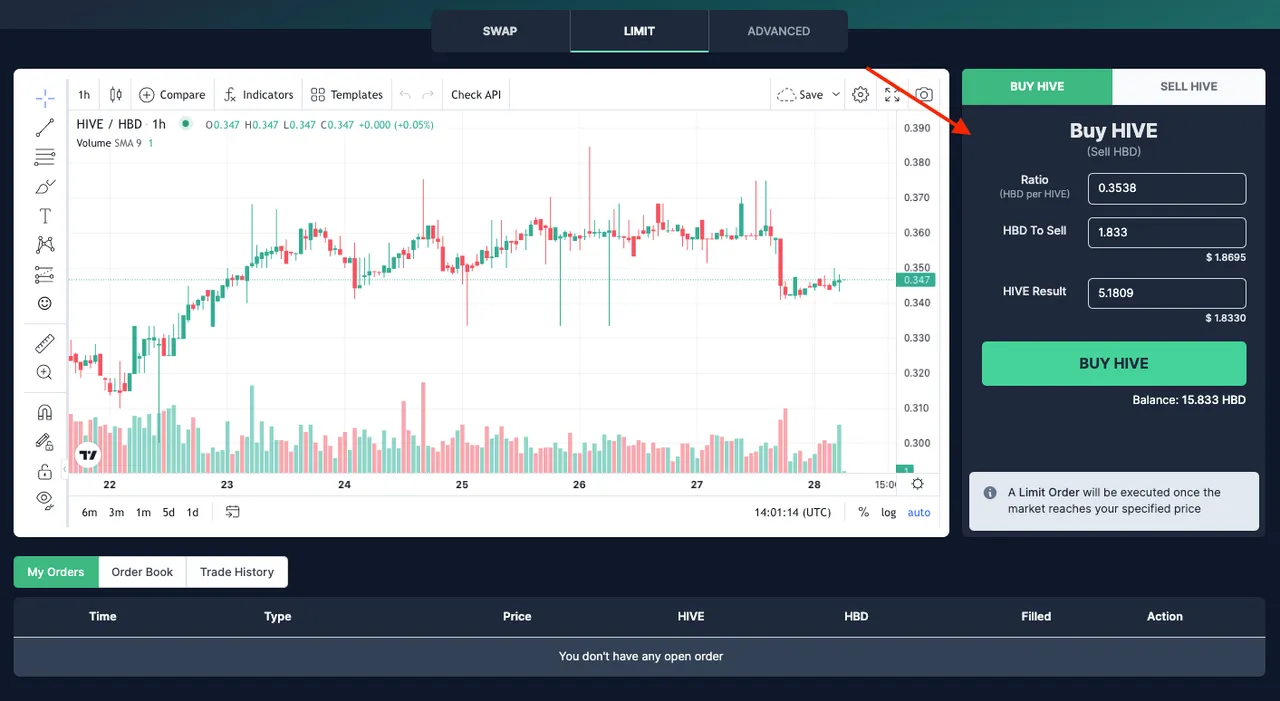The width and height of the screenshot is (1280, 701).
Task: Set the date range to 1d
Action: [x=192, y=512]
